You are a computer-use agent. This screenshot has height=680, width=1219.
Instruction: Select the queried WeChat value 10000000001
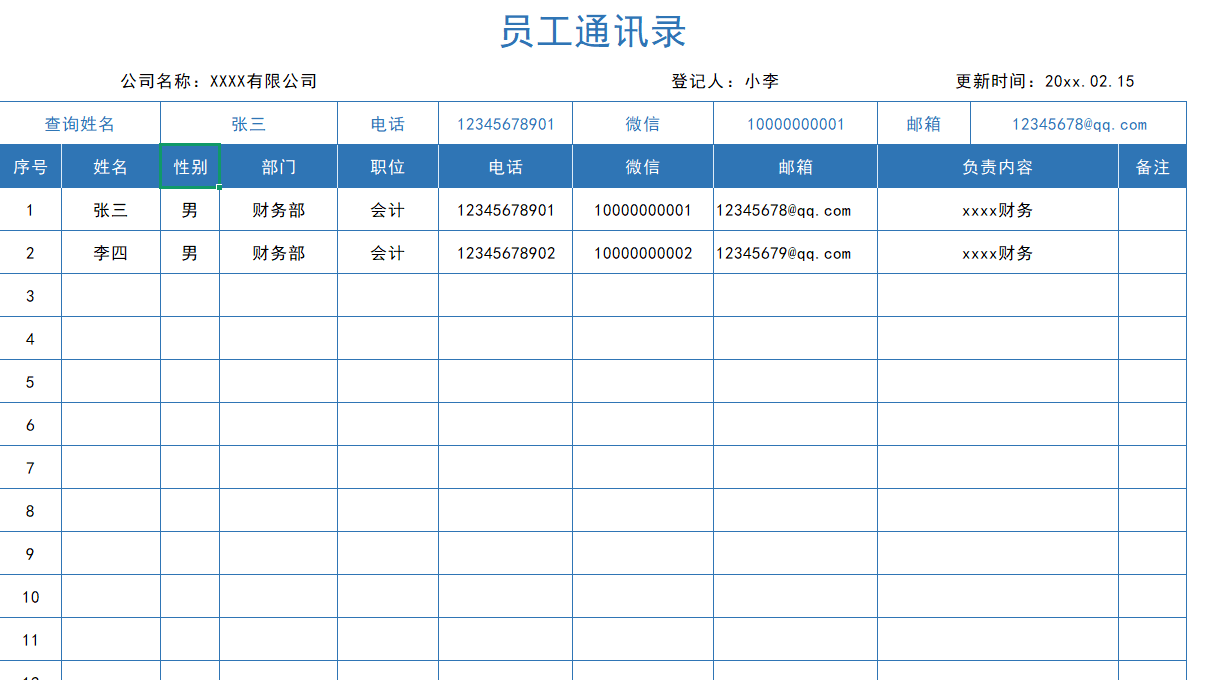pos(793,123)
